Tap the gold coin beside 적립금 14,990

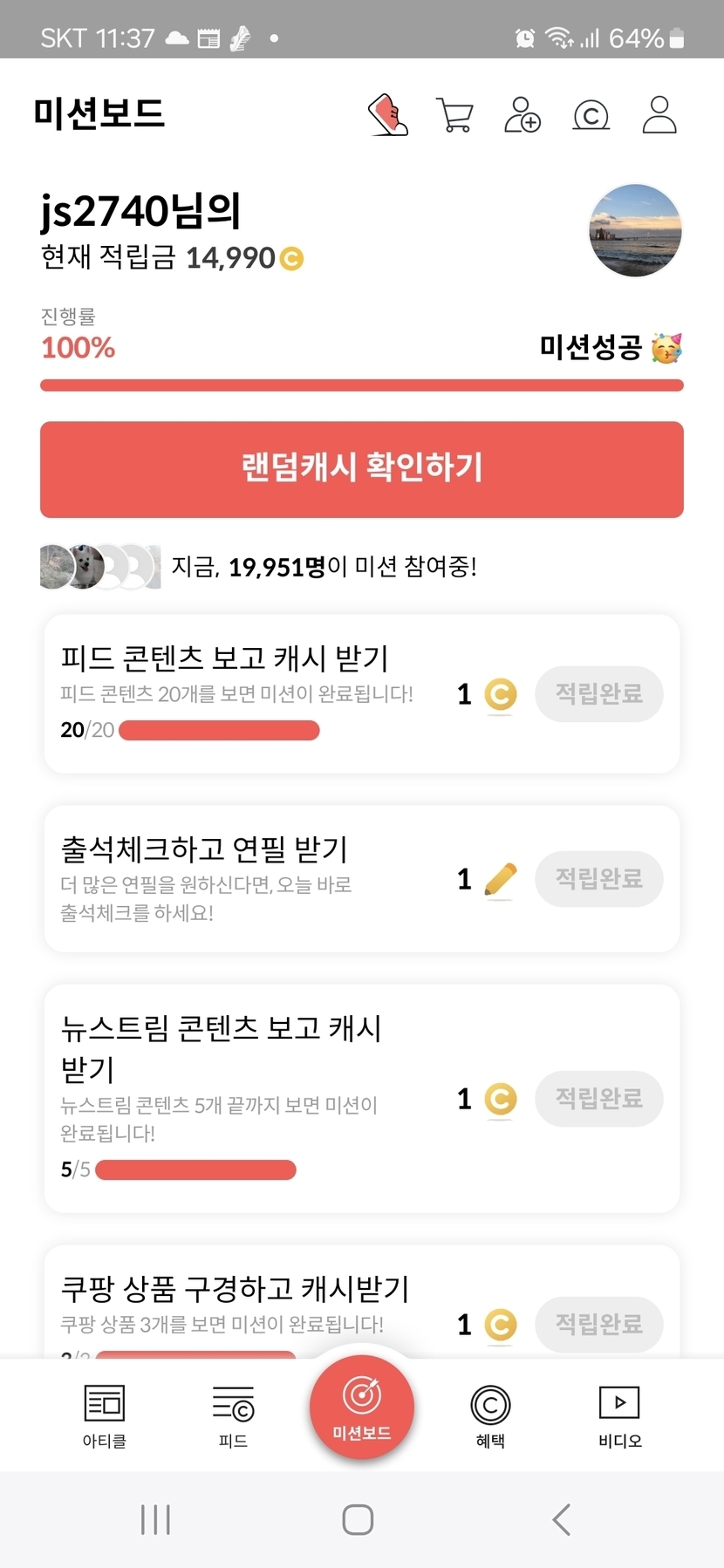[291, 258]
